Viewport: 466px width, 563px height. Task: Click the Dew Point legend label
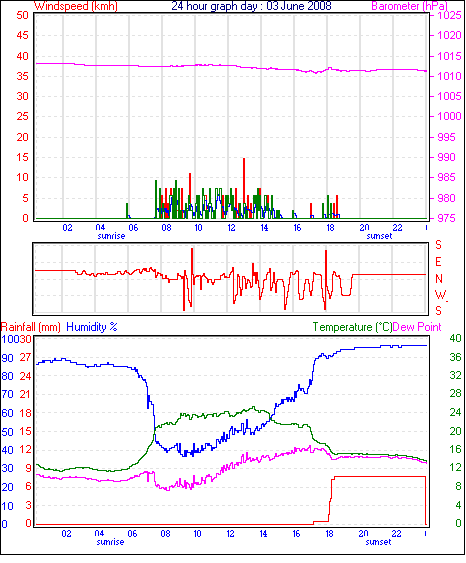(x=417, y=327)
